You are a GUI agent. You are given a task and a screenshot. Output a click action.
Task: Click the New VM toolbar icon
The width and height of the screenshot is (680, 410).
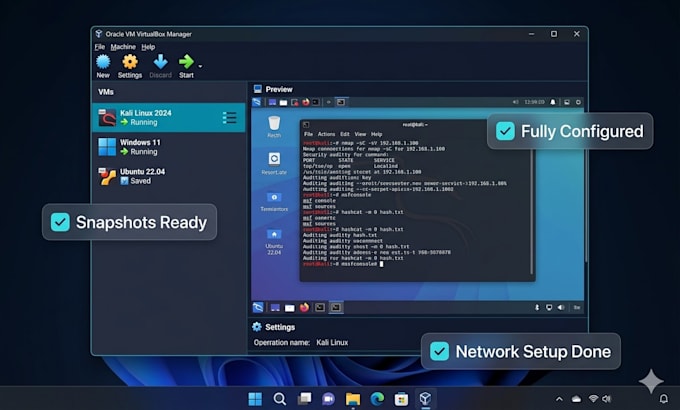(x=103, y=62)
